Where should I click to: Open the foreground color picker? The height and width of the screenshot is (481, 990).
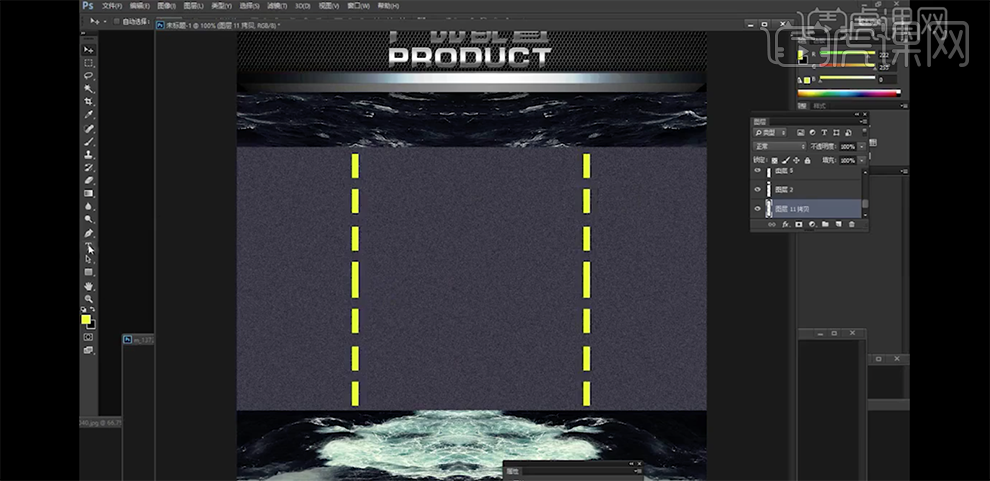(86, 319)
